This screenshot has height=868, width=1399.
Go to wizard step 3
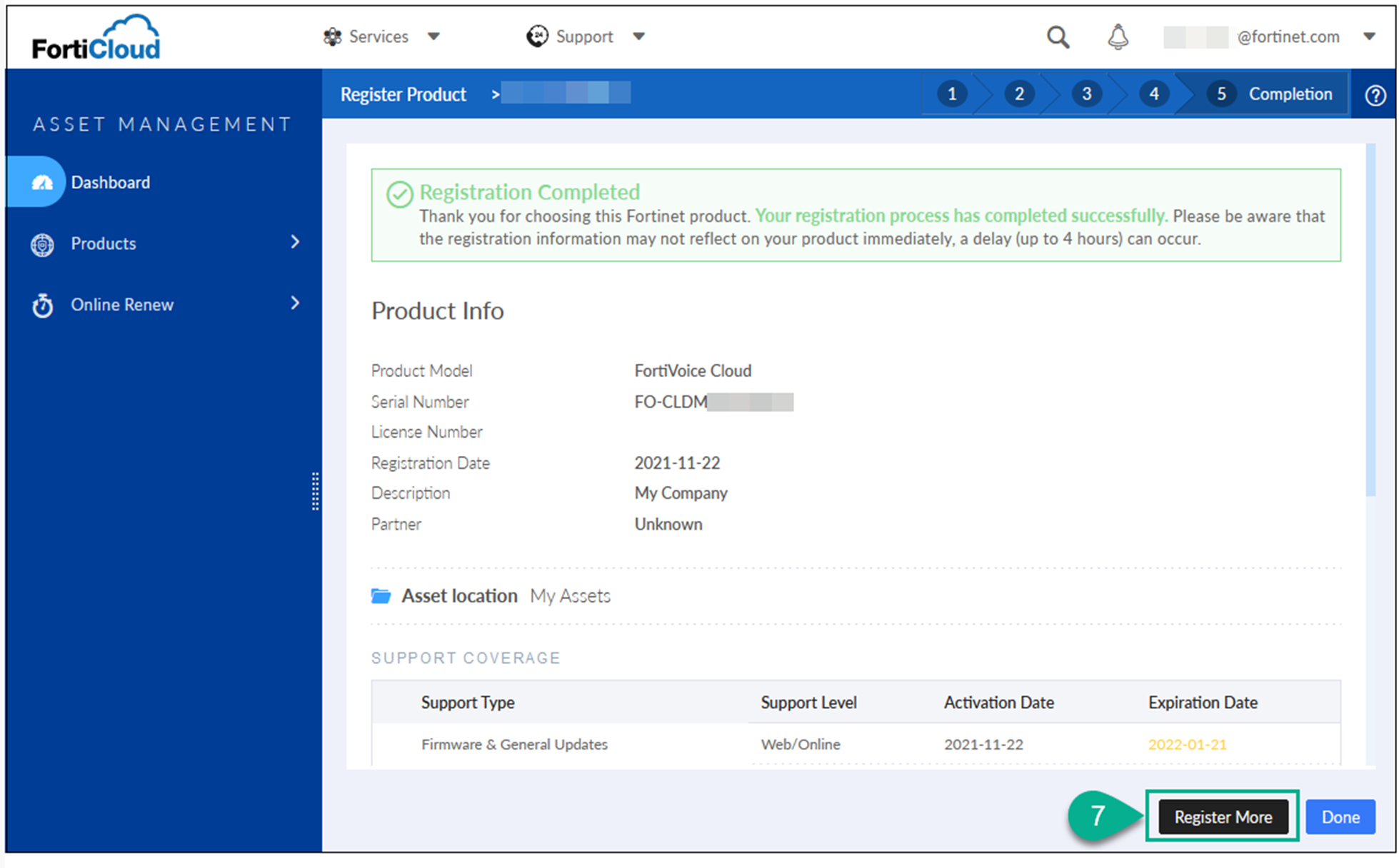[1086, 94]
